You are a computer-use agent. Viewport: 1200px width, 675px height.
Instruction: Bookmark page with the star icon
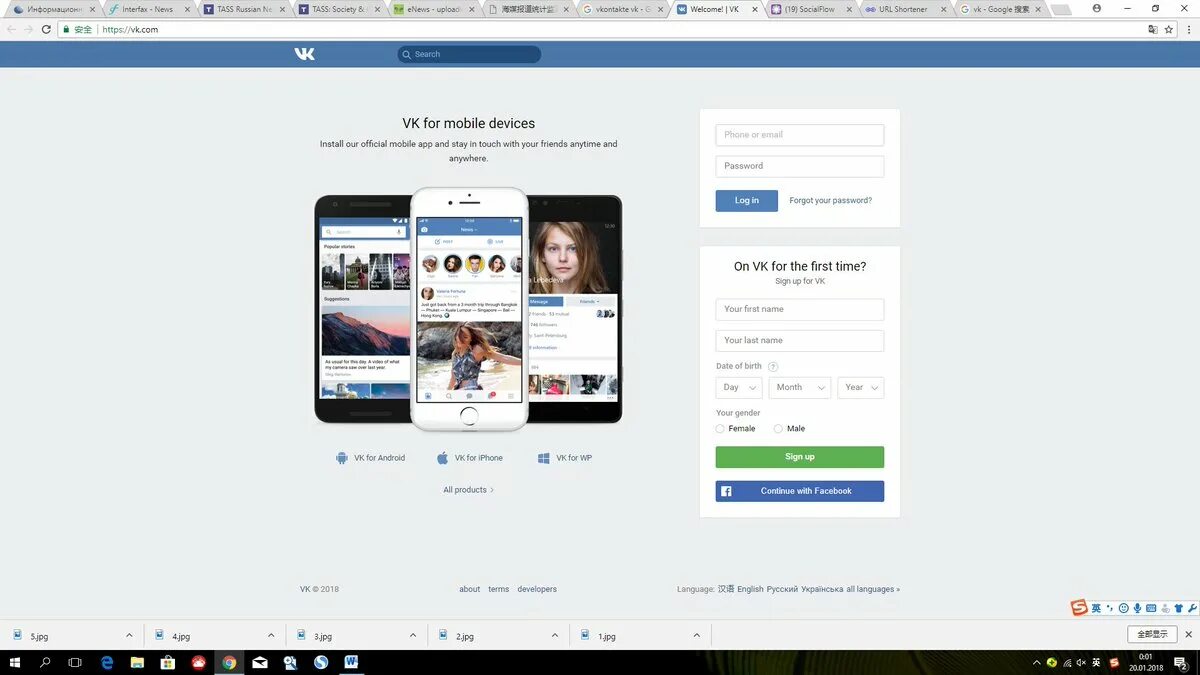click(x=1168, y=29)
